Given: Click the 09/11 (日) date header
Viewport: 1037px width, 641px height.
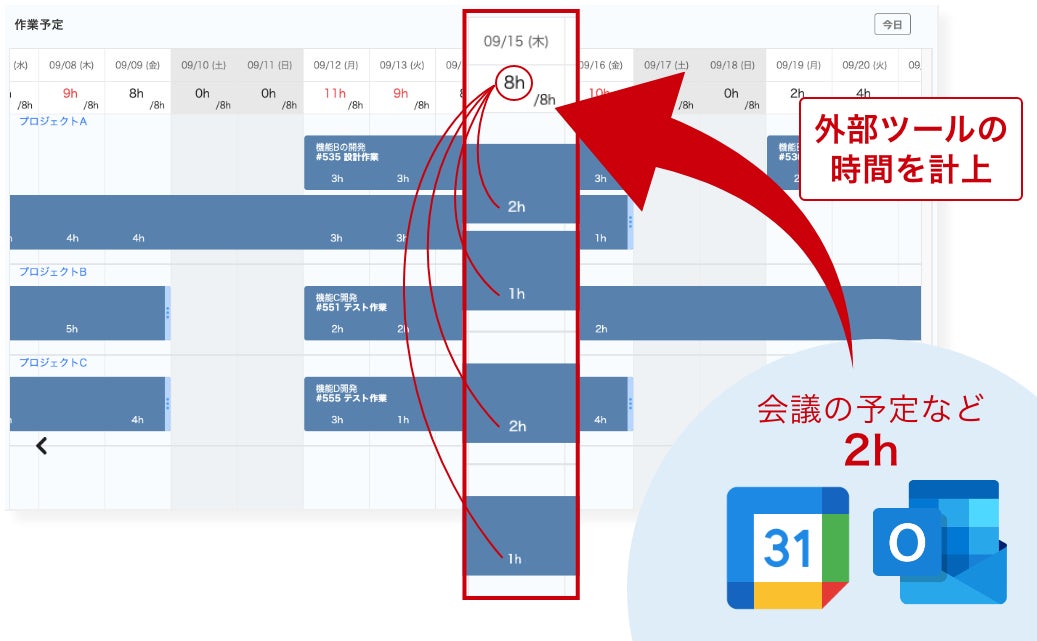Looking at the screenshot, I should pyautogui.click(x=270, y=65).
